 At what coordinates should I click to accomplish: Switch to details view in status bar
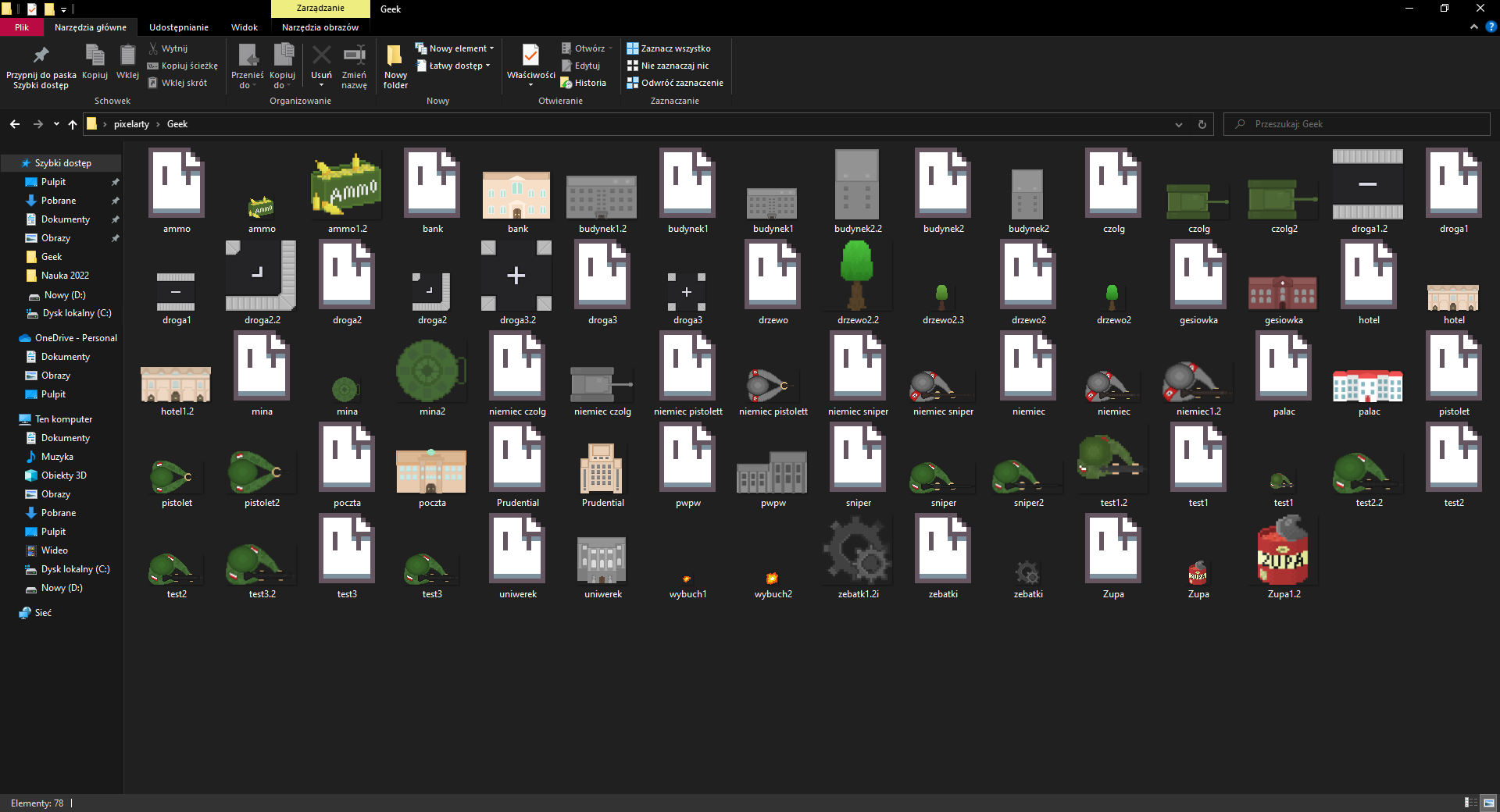pos(1470,803)
